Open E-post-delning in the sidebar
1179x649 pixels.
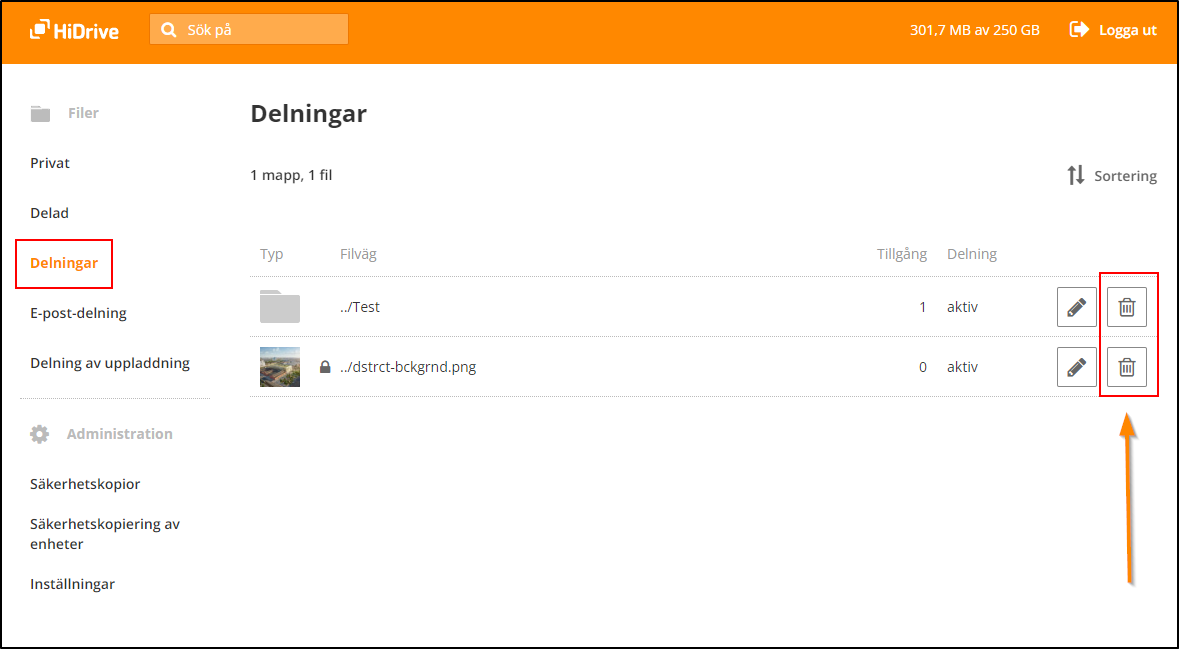click(78, 313)
